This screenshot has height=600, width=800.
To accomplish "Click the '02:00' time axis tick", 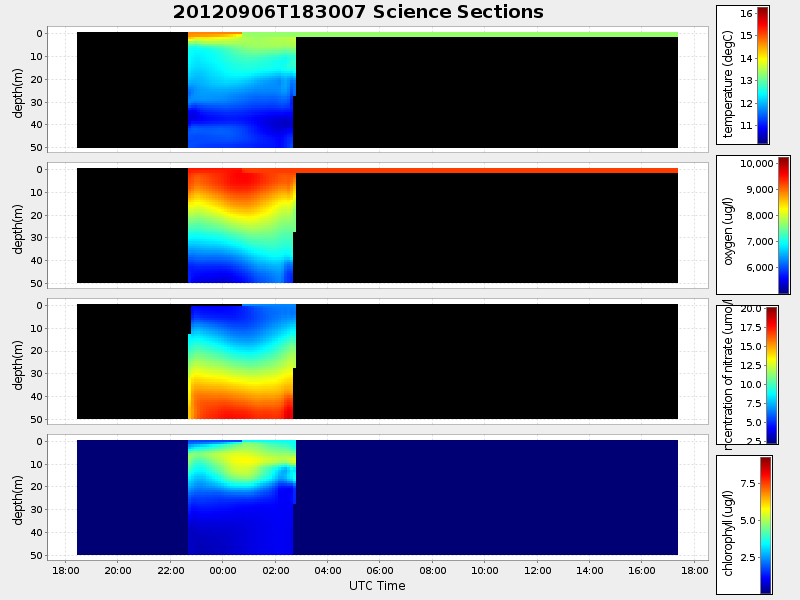I will (276, 570).
